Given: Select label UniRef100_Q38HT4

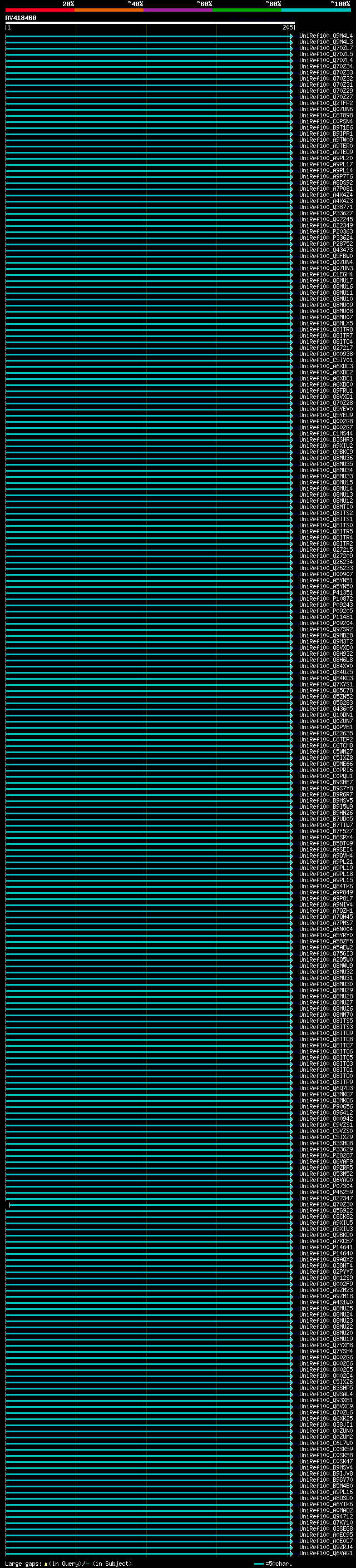Looking at the screenshot, I should click(x=326, y=1266).
